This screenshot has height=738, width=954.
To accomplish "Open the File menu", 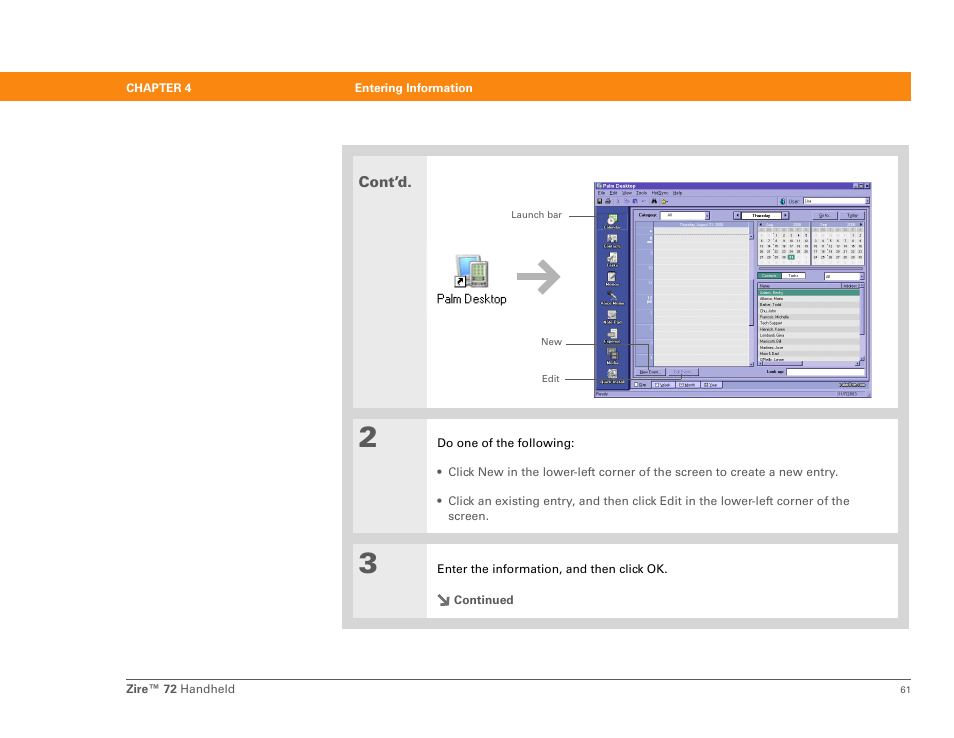I will tap(601, 193).
